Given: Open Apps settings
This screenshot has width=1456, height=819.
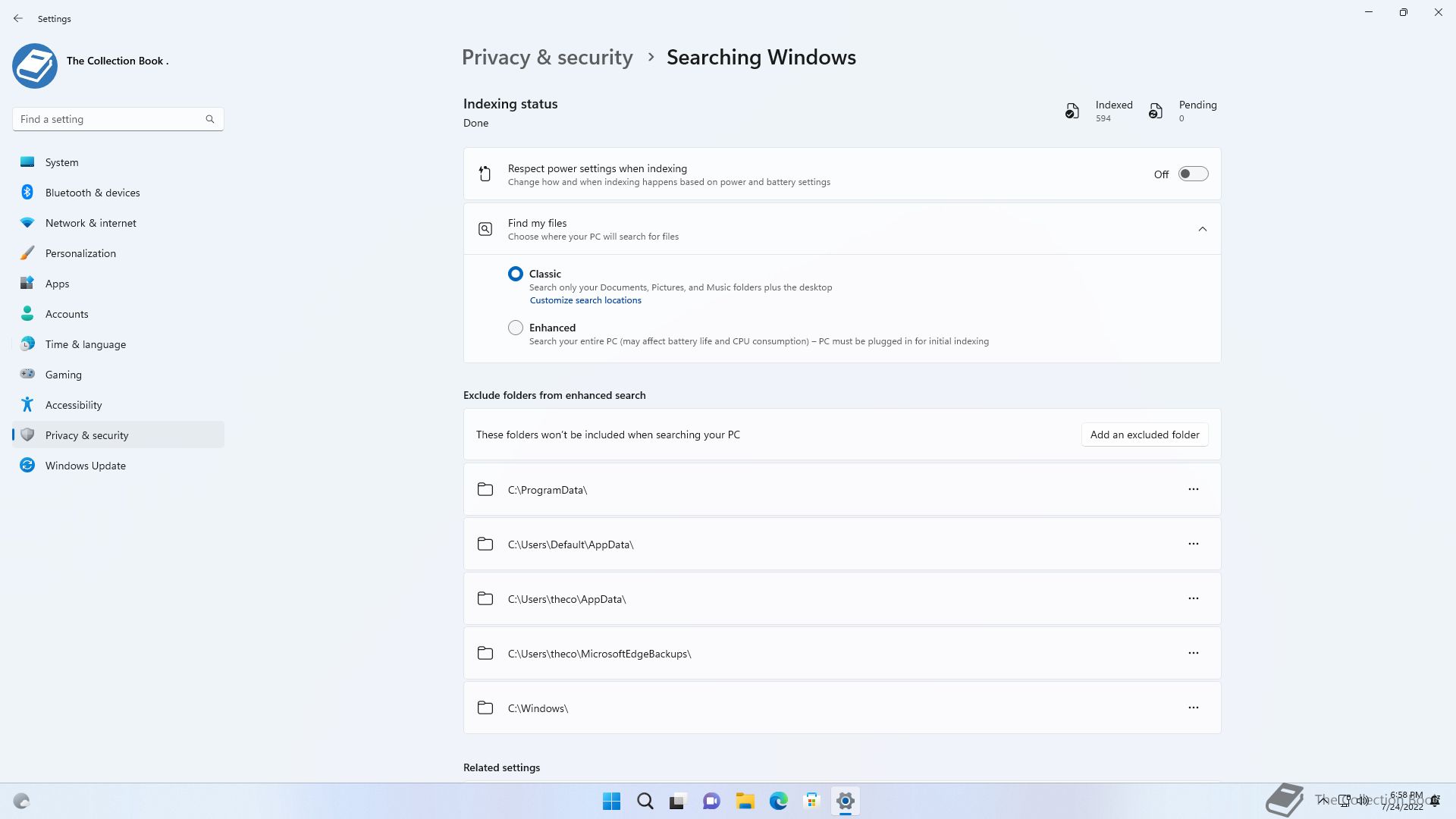Looking at the screenshot, I should [x=118, y=284].
